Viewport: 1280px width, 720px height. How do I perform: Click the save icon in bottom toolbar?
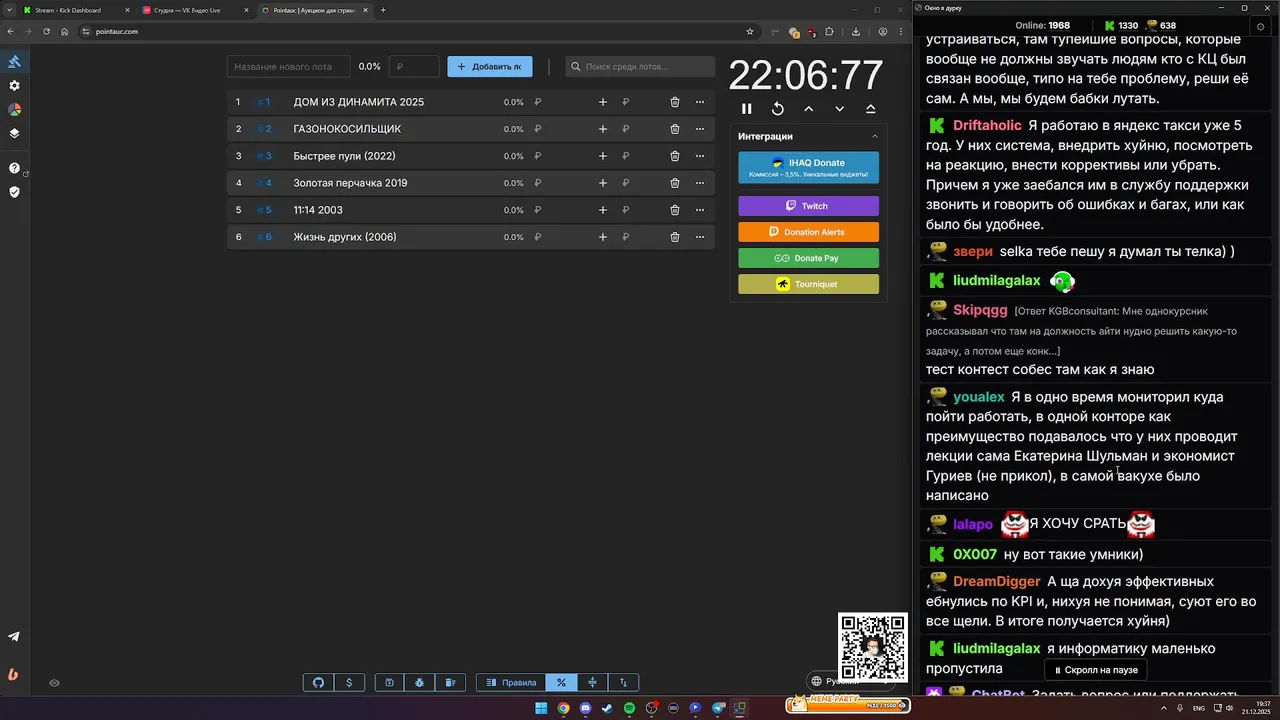[x=389, y=683]
